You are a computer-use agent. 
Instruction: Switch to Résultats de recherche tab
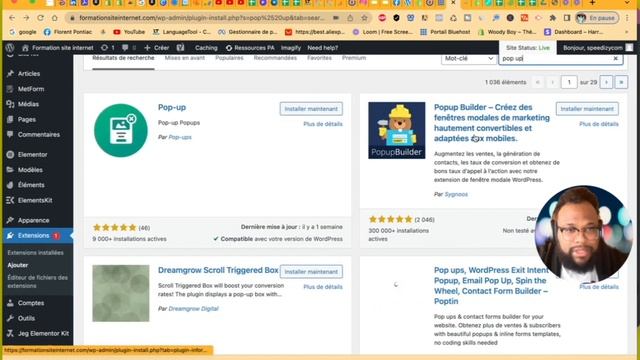click(x=123, y=58)
